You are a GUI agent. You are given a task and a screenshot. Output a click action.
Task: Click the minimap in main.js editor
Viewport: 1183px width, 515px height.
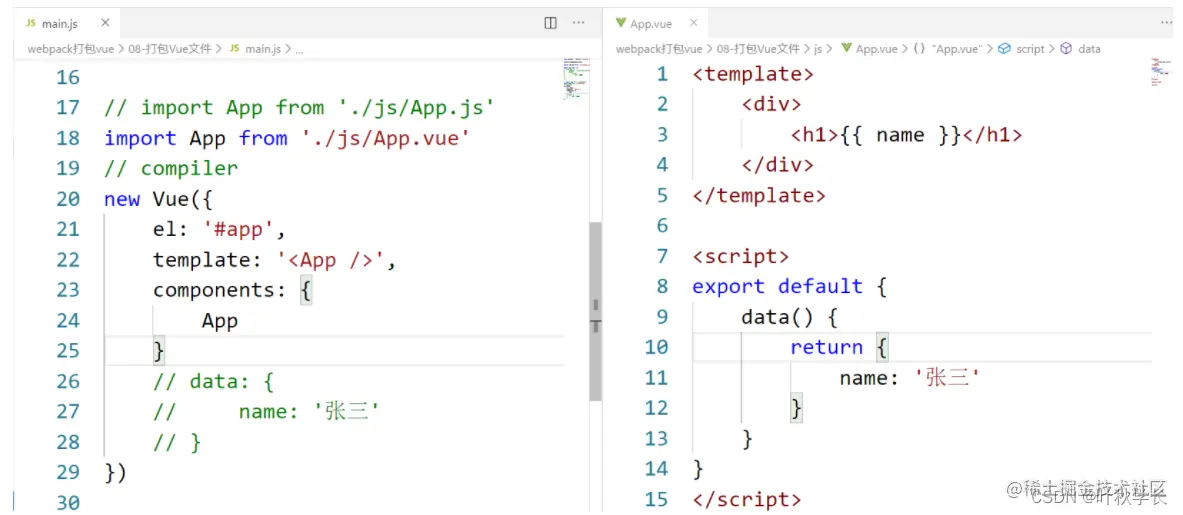[576, 78]
